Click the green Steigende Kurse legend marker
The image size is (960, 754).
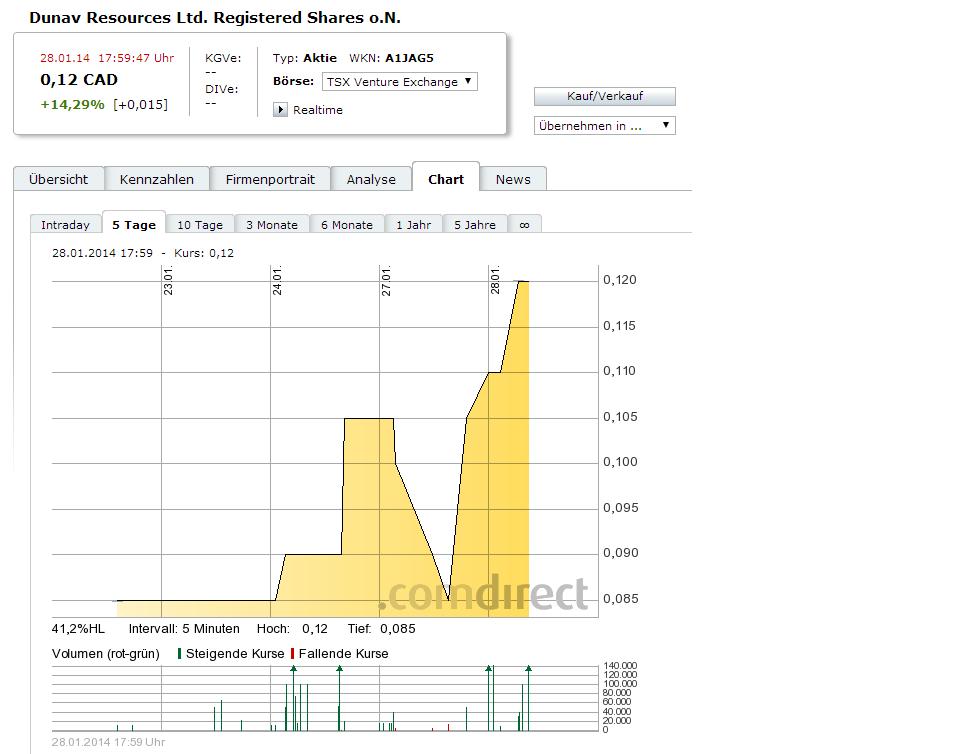tap(179, 653)
